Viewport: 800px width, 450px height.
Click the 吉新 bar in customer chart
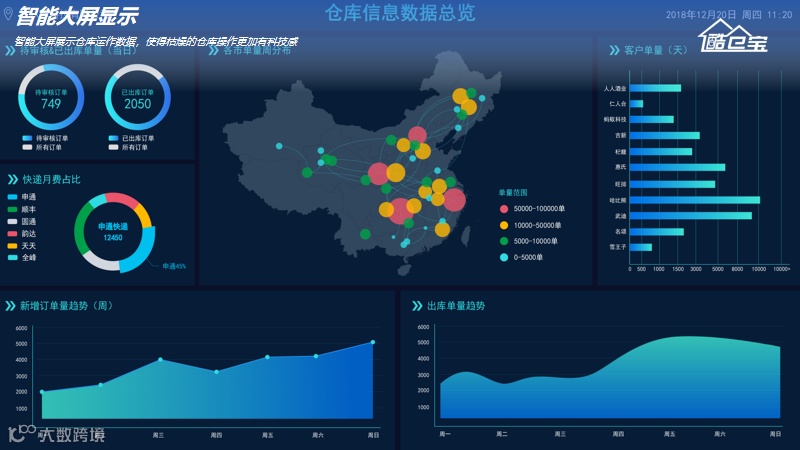[x=664, y=136]
